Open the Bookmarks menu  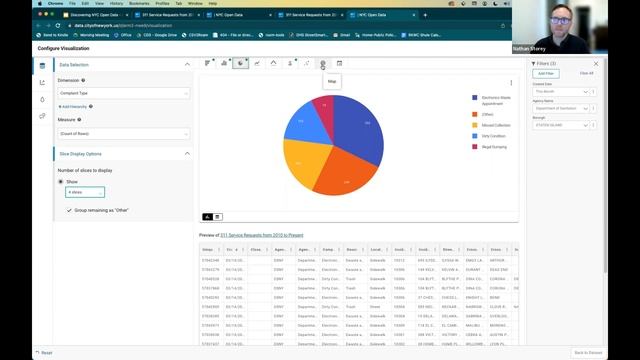click(x=139, y=3)
